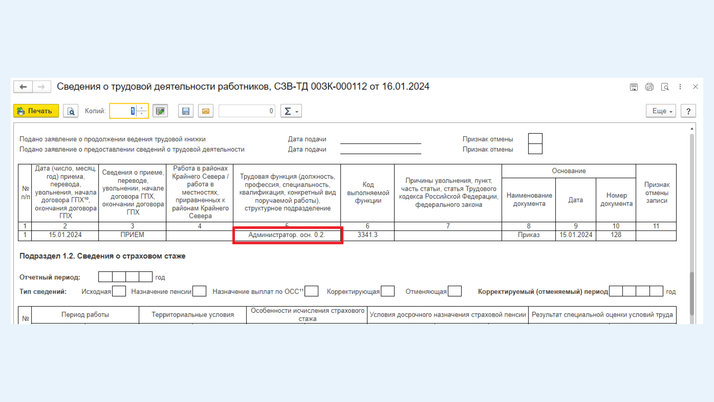The width and height of the screenshot is (714, 402).
Task: Click the send by email icon
Action: click(206, 111)
